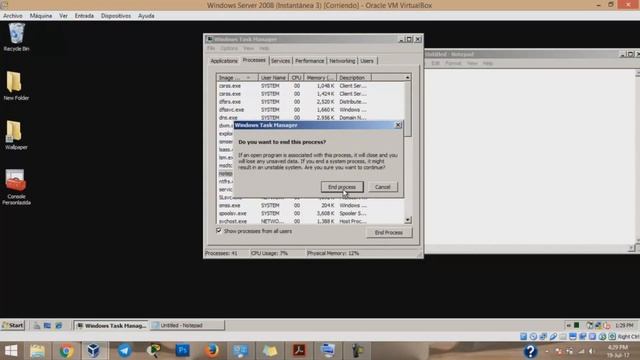640x360 pixels.
Task: Select the New Folder desktop icon
Action: click(16, 86)
